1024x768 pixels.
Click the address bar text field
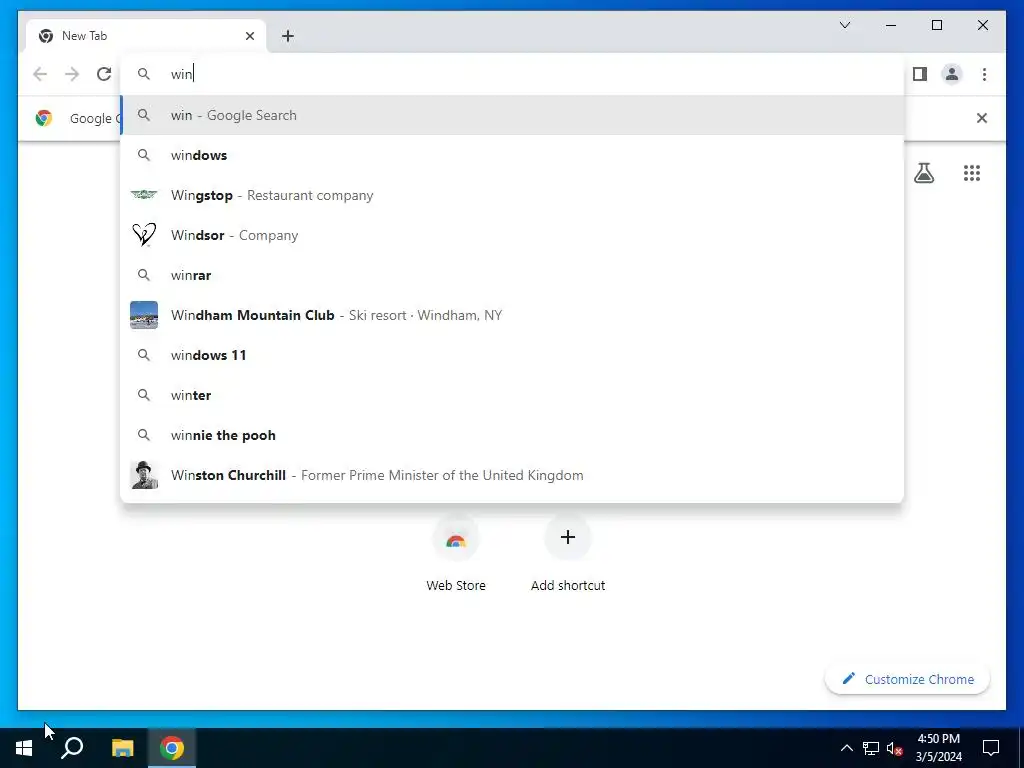click(512, 74)
